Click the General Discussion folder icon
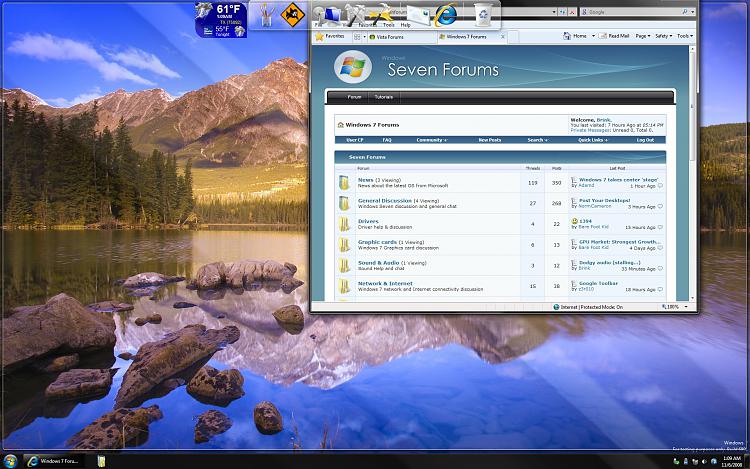Viewport: 750px width, 469px height. (x=344, y=203)
